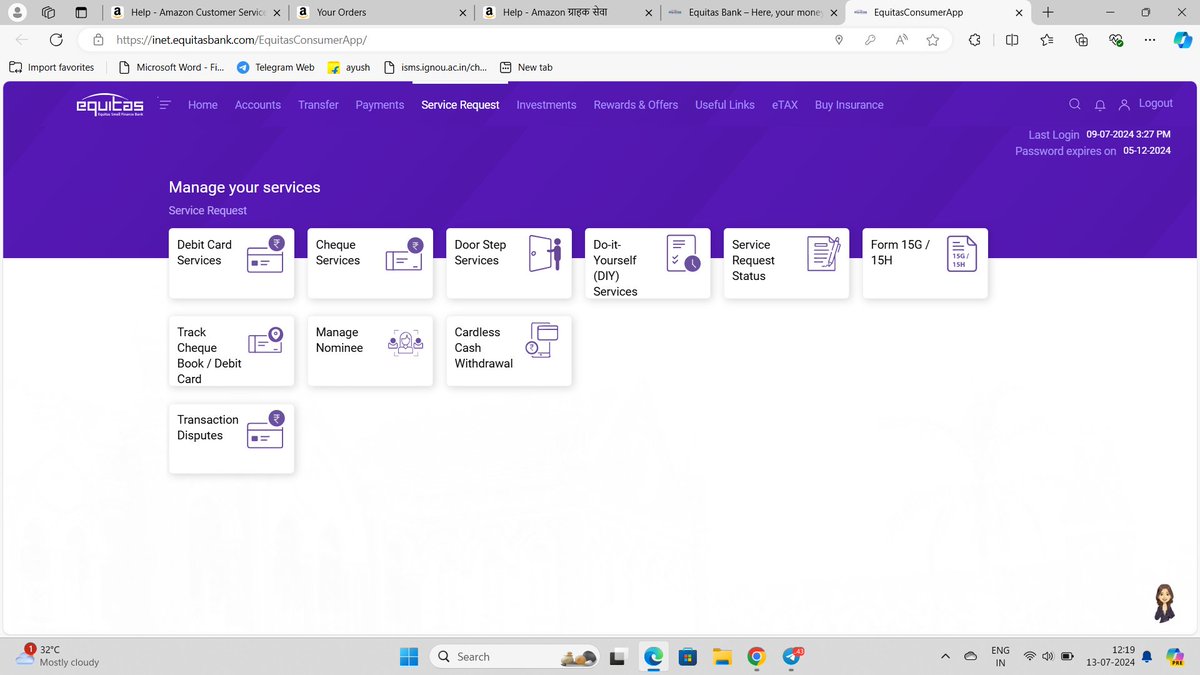Open the Form 15G / 15H document icon
This screenshot has width=1200, height=675.
[960, 254]
